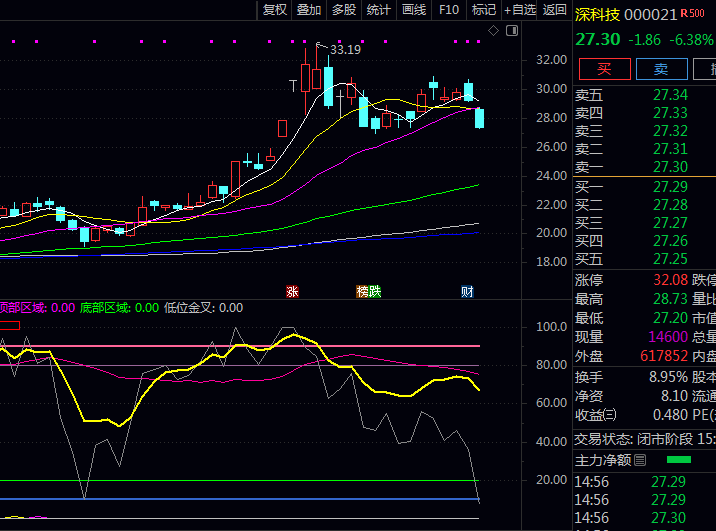716x531 pixels.
Task: Click the small box icon in indicator pane
Action: [x=10, y=325]
